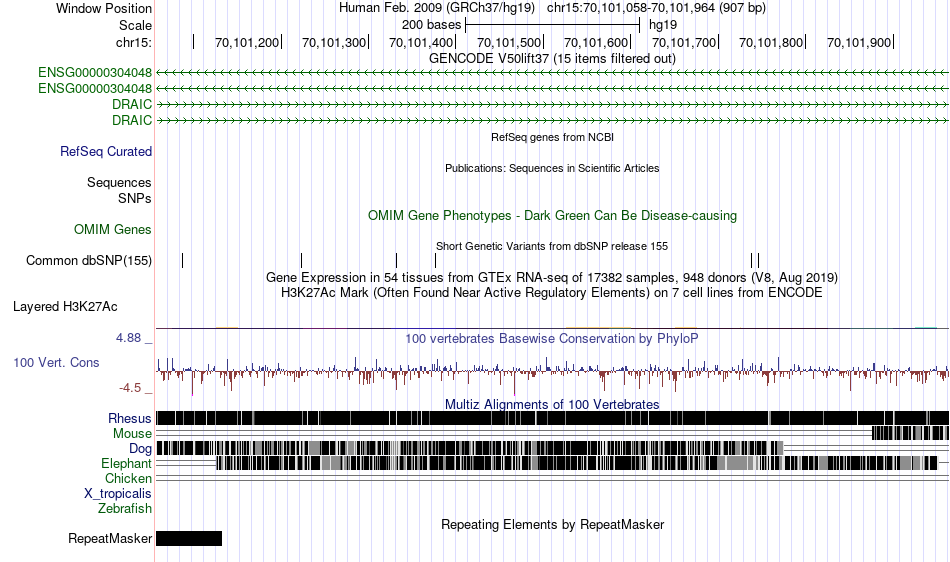Screen dimensions: 950x562
Task: Click the 70,101,700 ruler position
Action: point(684,42)
